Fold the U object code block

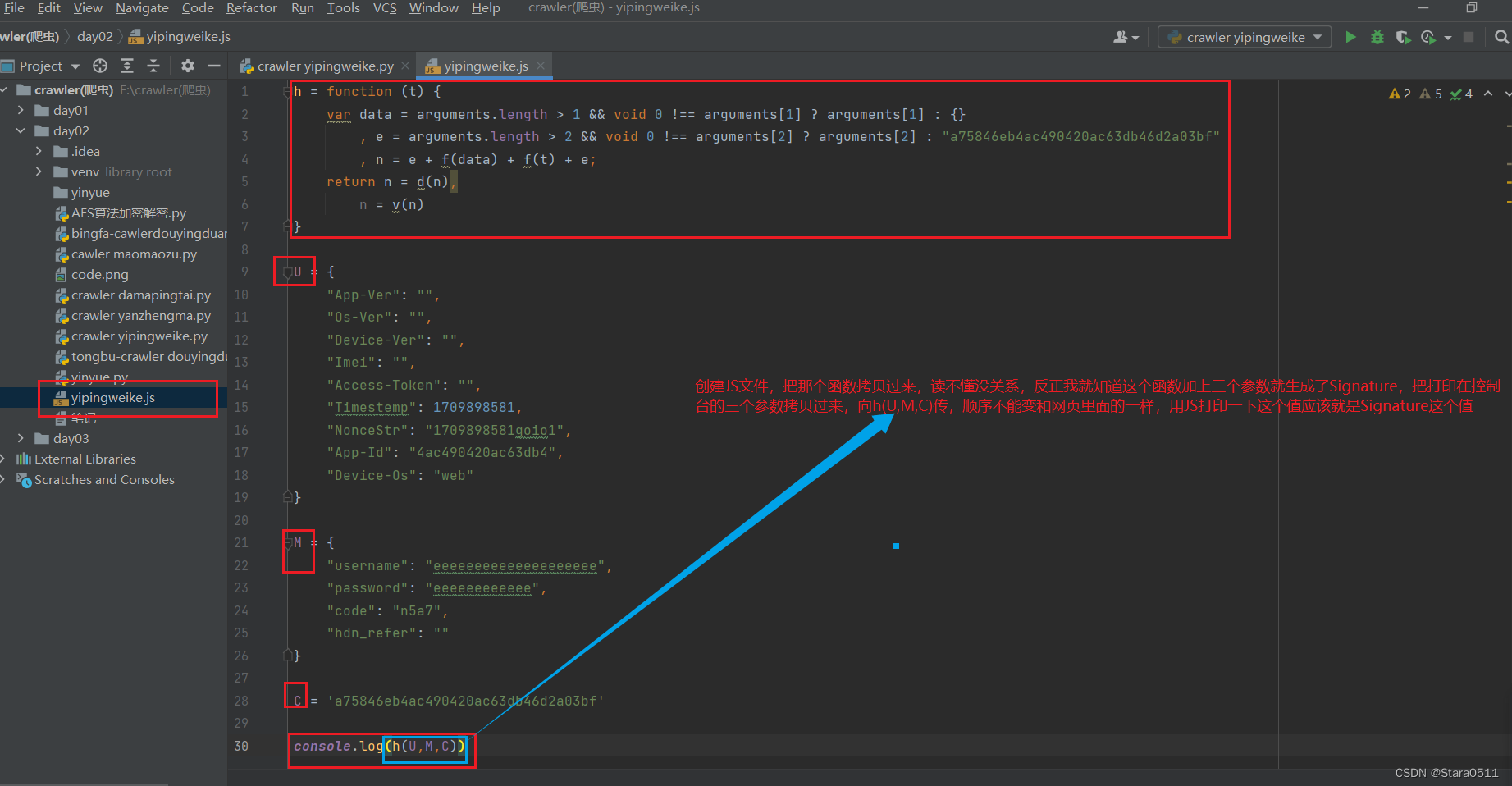click(x=288, y=272)
